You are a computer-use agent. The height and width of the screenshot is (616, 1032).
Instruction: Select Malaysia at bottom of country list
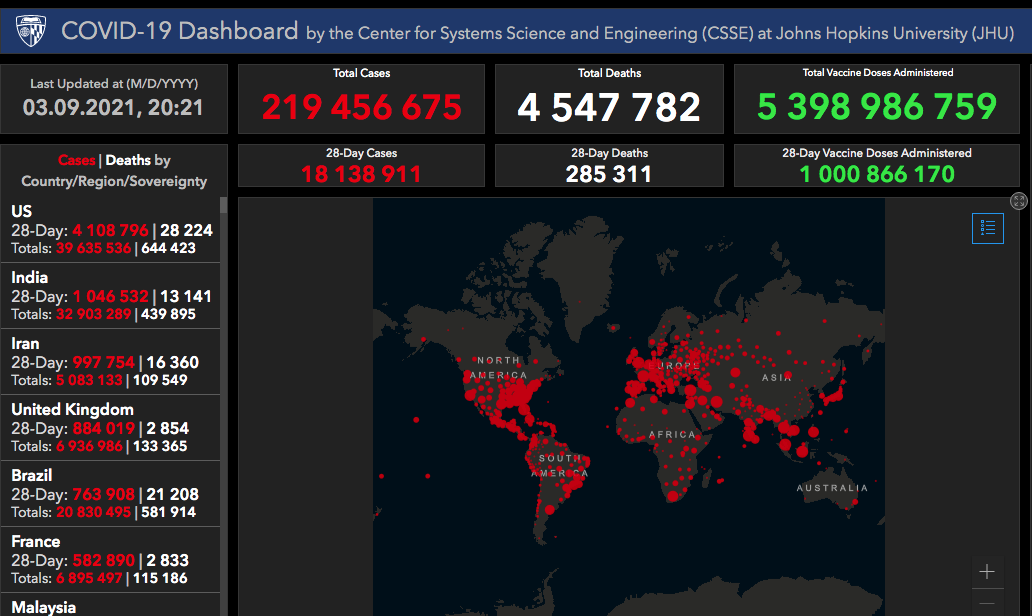[44, 607]
